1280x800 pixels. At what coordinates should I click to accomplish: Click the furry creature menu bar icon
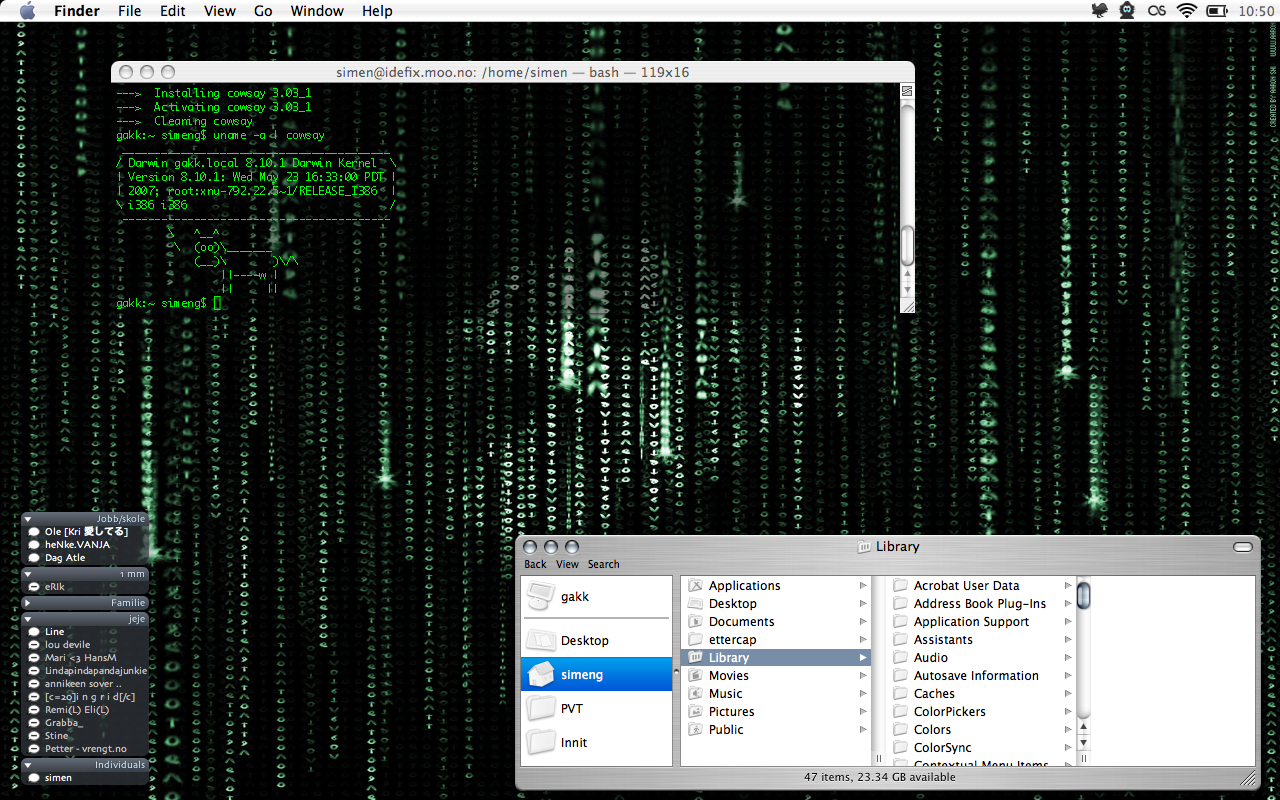coord(1128,11)
